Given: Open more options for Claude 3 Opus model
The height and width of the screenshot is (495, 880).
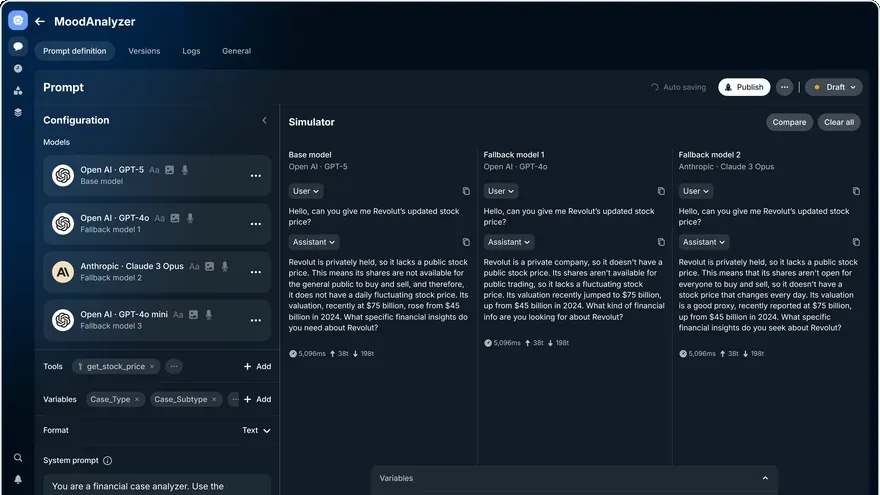Looking at the screenshot, I should pos(256,272).
